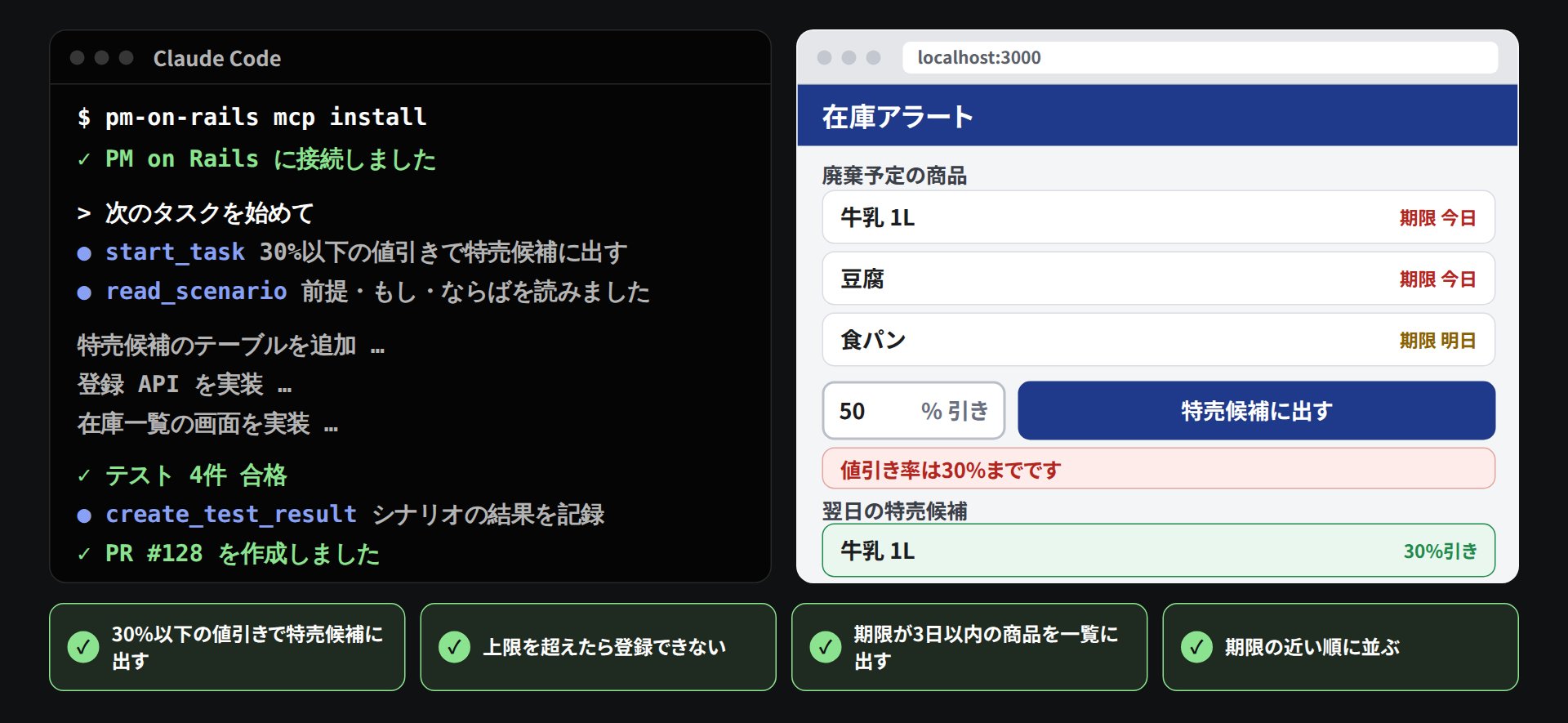Click the read_scenario tool call line
1568x723 pixels.
363,291
